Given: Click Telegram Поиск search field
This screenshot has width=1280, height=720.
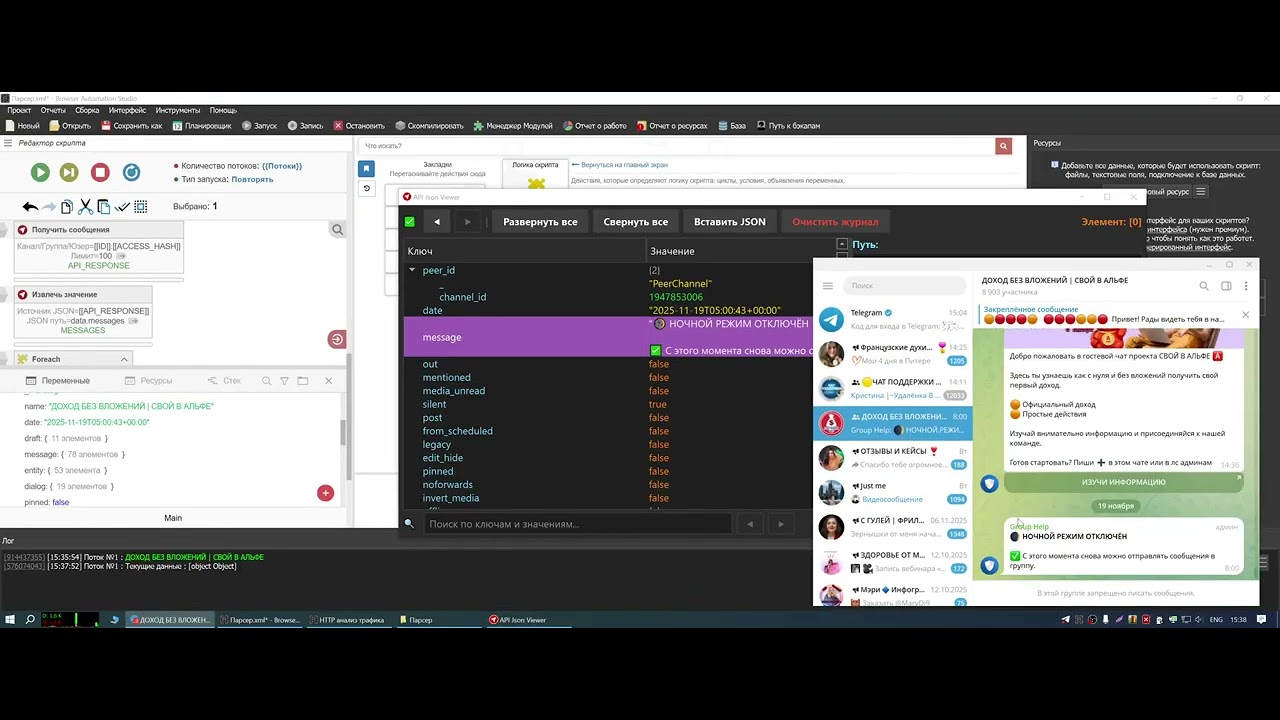Looking at the screenshot, I should tap(904, 286).
